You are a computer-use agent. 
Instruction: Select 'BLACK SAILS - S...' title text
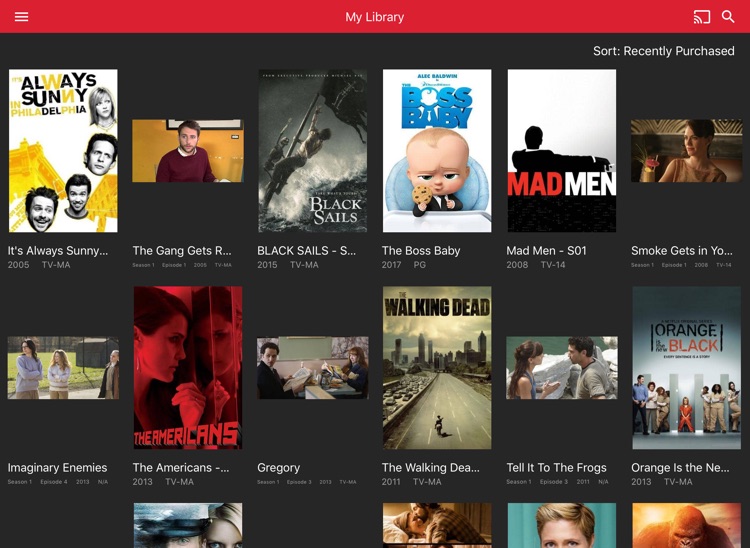coord(307,251)
